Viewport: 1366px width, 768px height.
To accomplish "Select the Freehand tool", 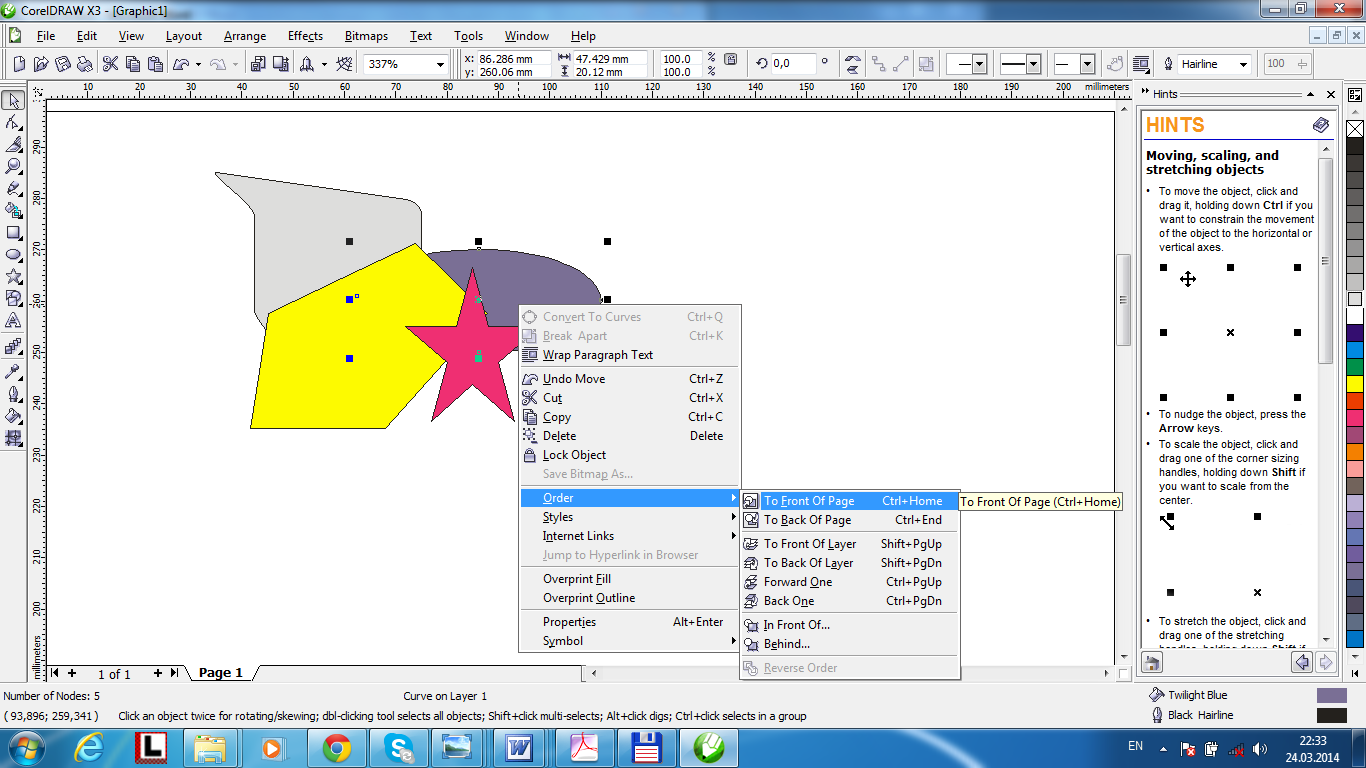I will 14,189.
